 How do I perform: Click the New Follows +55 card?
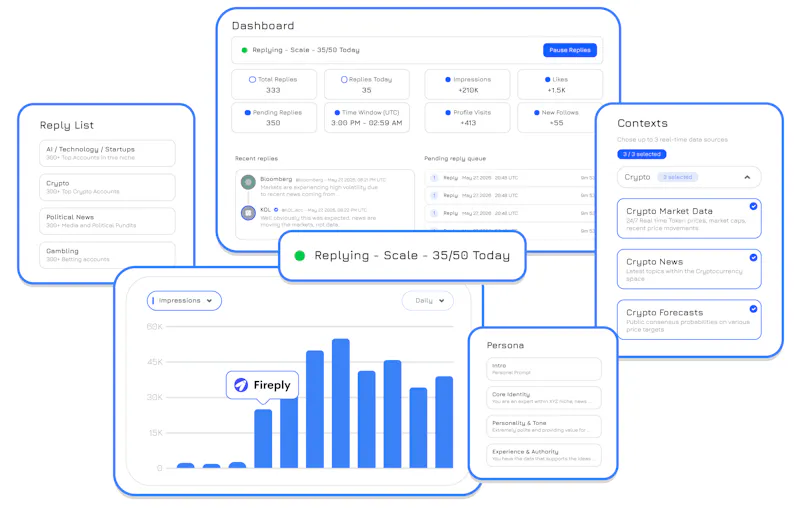coord(557,117)
